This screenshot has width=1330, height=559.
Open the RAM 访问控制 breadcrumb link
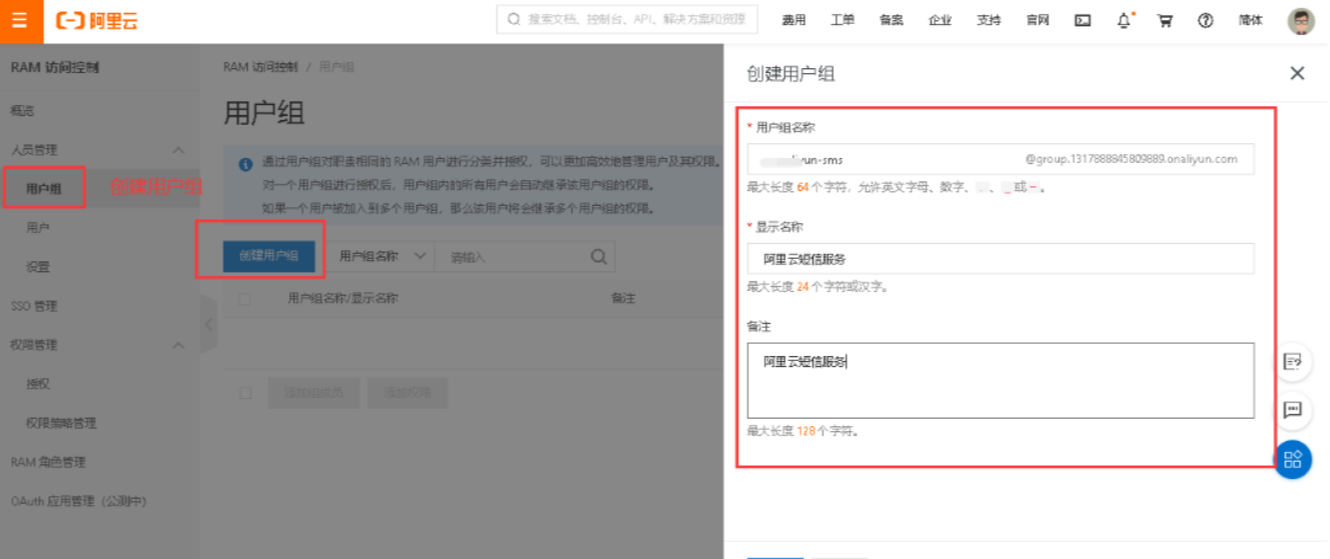(x=260, y=67)
